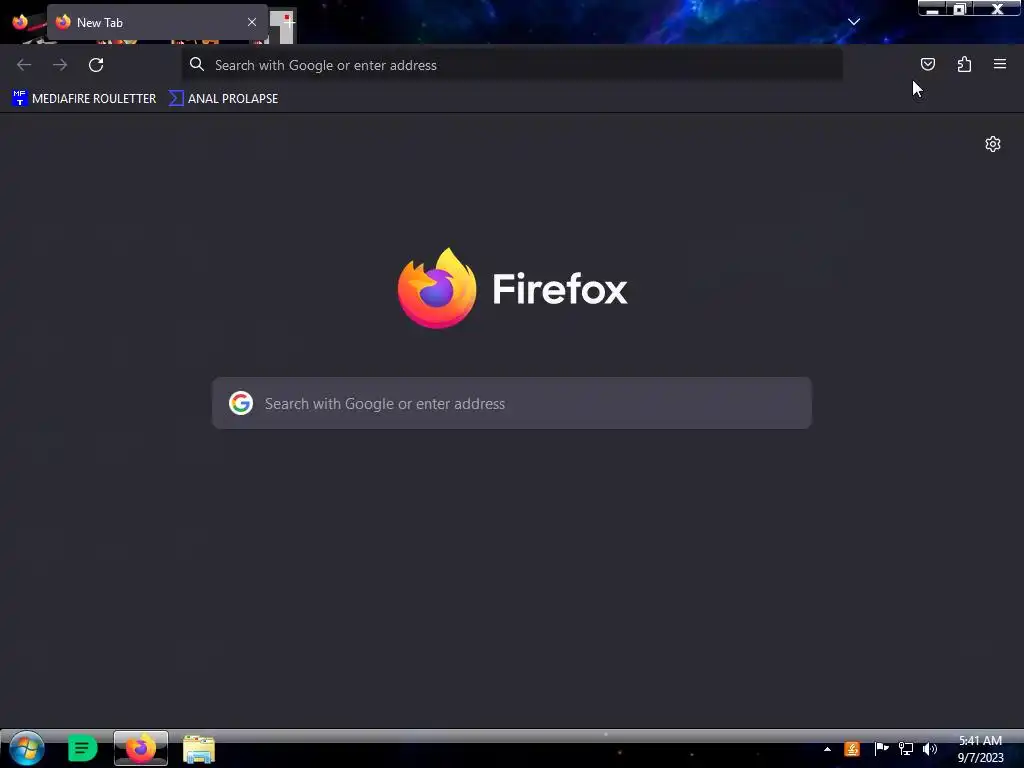This screenshot has height=768, width=1024.
Task: Expand the list all tabs chevron
Action: [x=854, y=22]
